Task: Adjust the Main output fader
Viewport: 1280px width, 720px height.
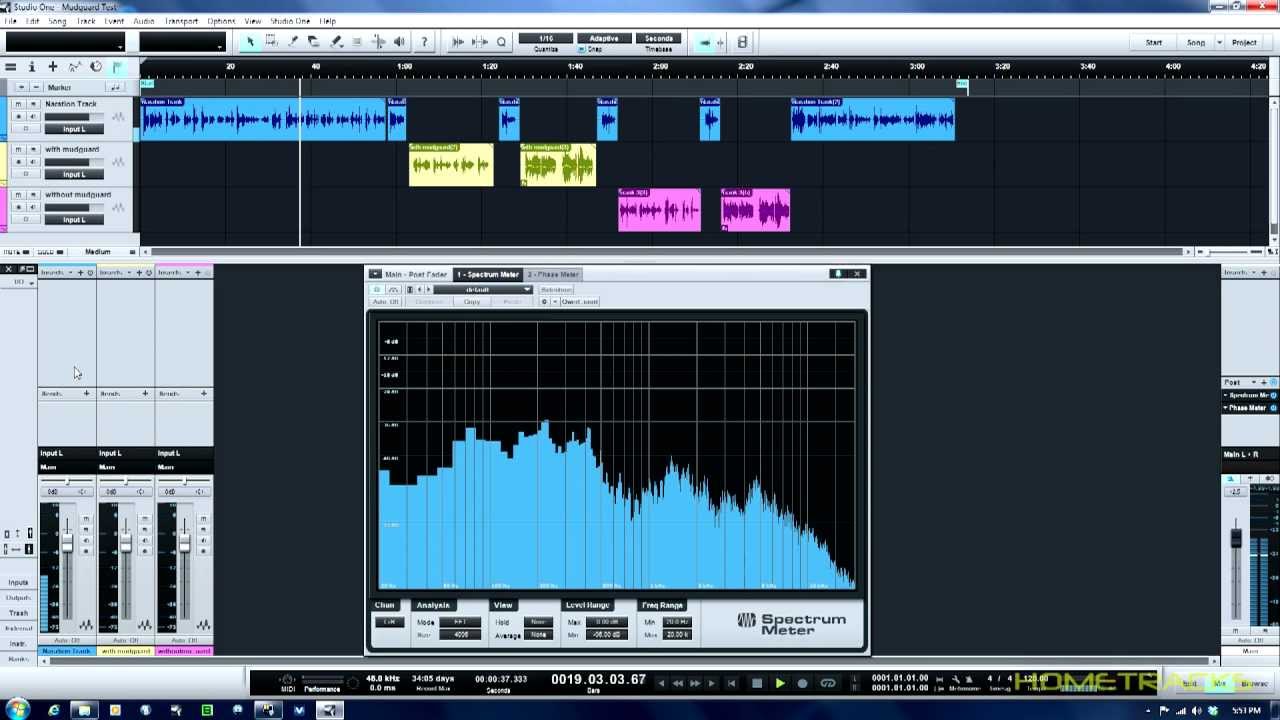Action: click(1236, 538)
